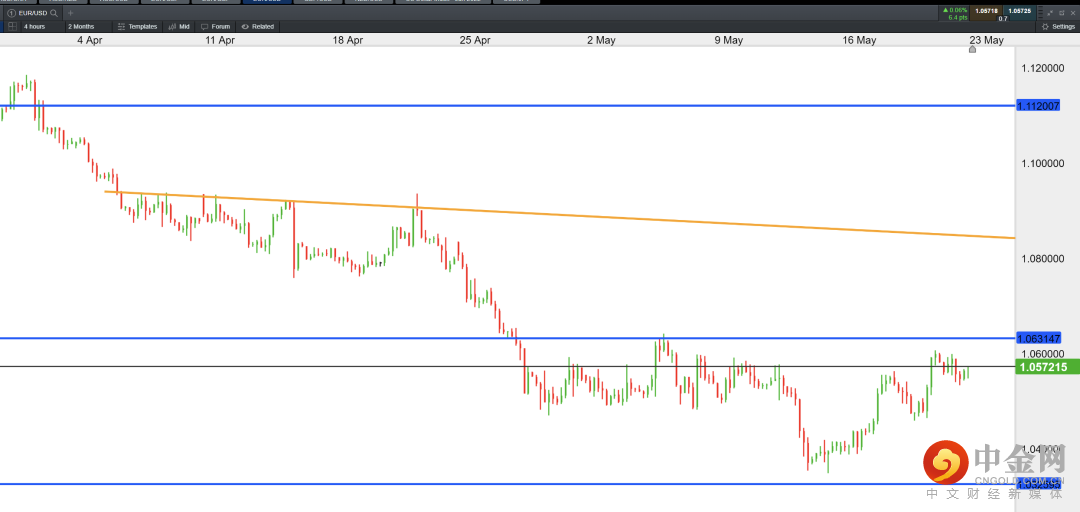Click the 1.080000 axis value

tap(1045, 259)
